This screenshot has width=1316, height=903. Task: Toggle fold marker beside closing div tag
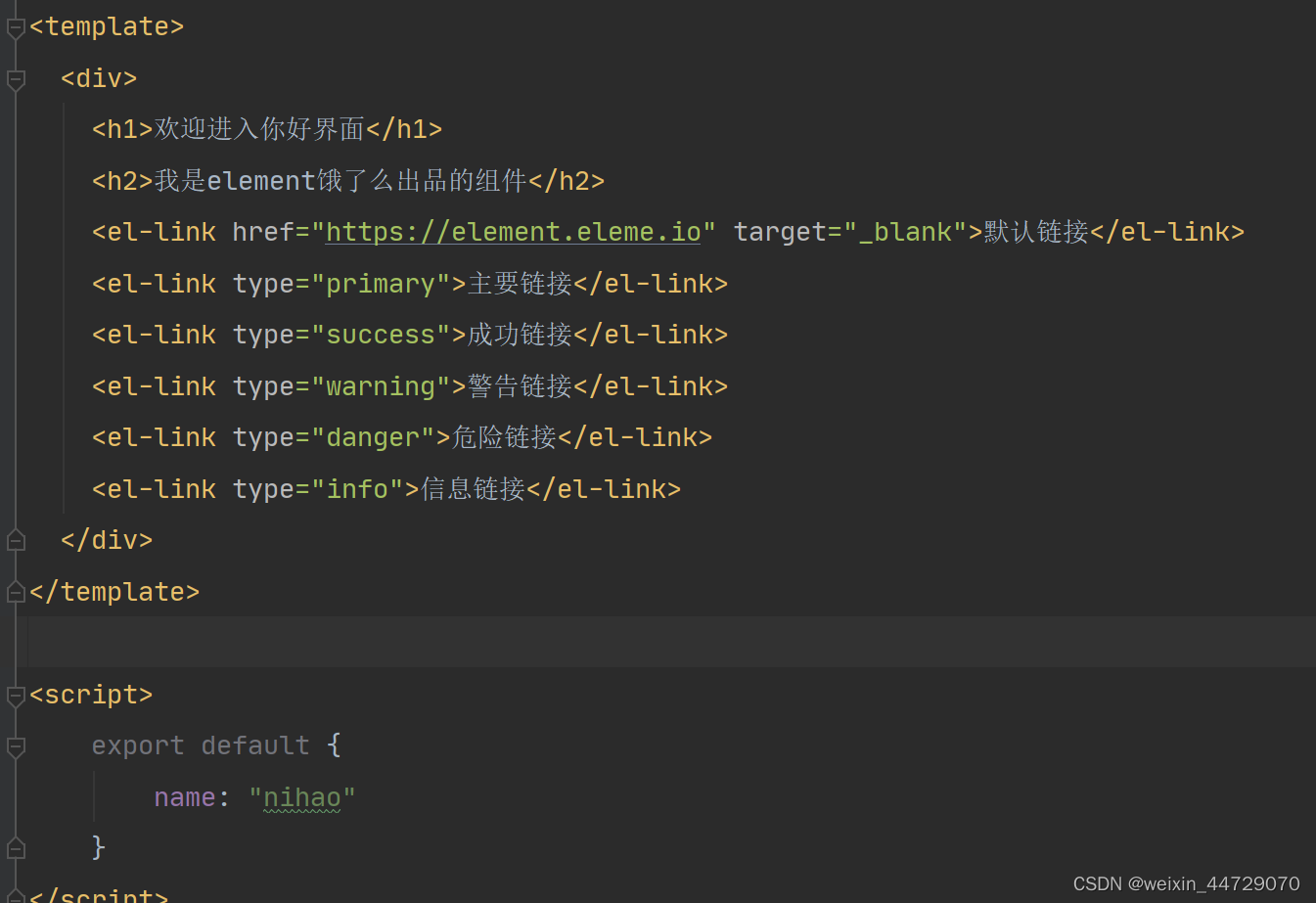tap(16, 539)
